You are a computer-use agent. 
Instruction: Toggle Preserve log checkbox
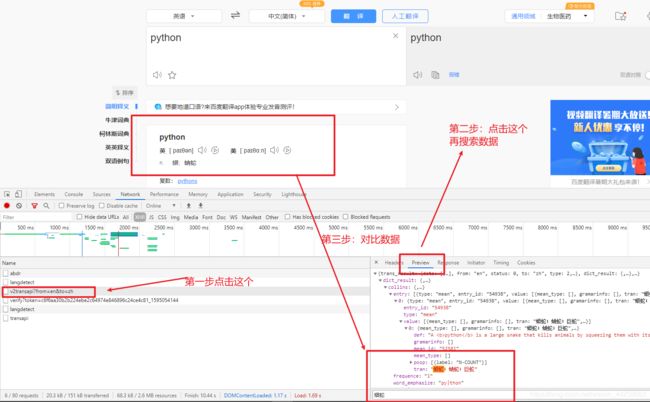coord(61,206)
